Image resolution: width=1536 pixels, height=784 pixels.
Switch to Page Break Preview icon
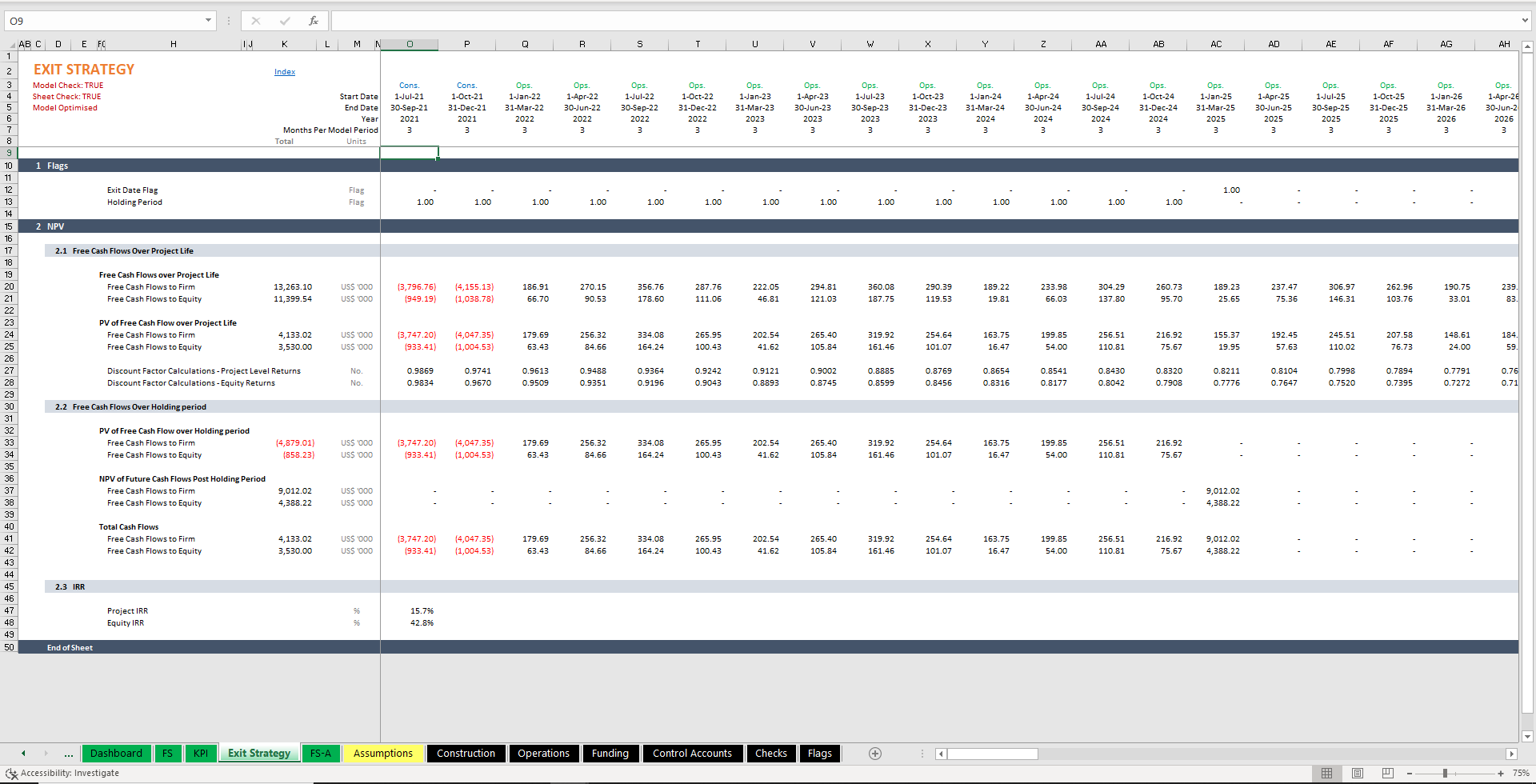[1387, 773]
